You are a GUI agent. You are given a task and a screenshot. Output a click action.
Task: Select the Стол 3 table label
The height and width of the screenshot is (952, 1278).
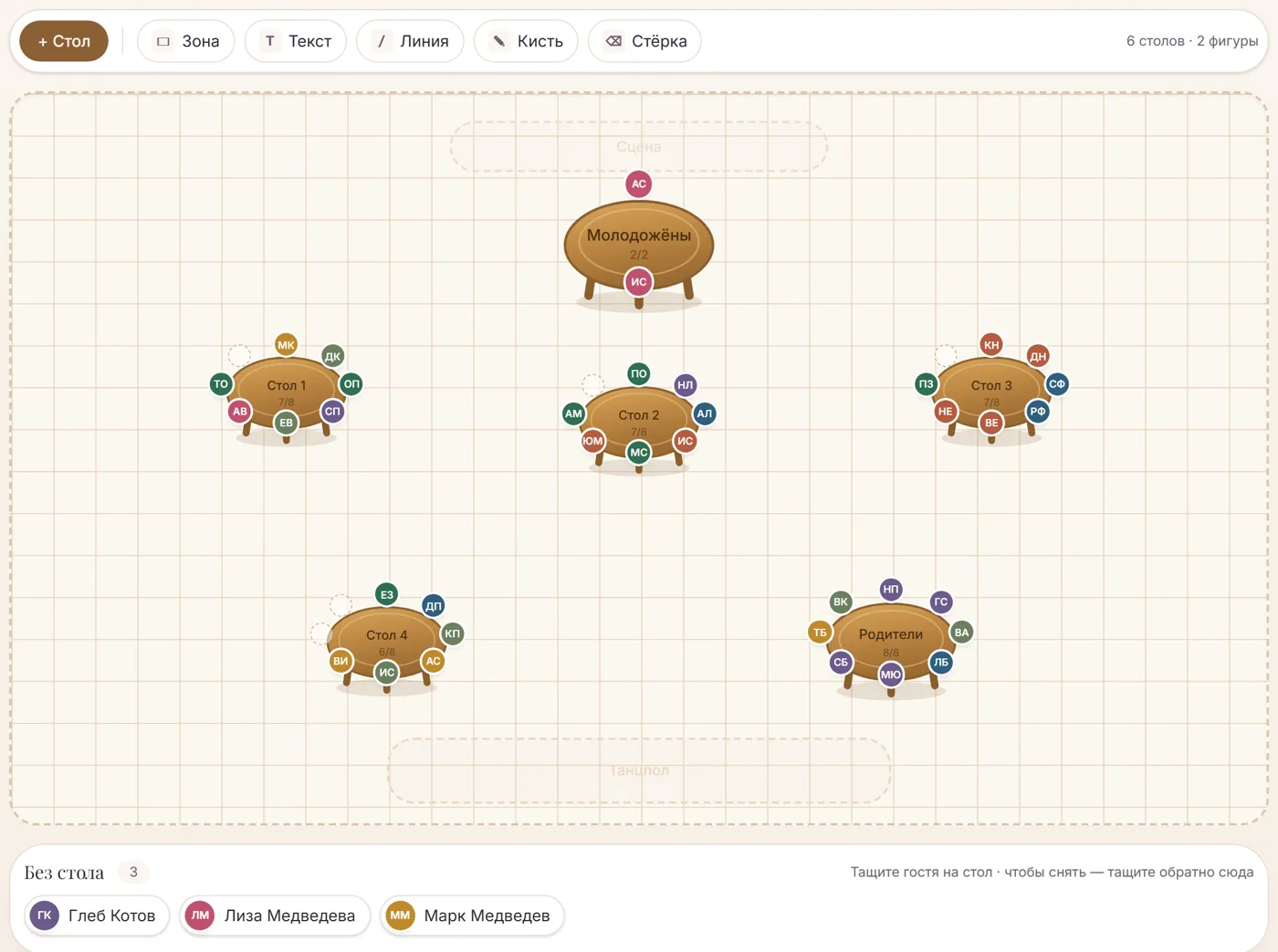pos(991,385)
